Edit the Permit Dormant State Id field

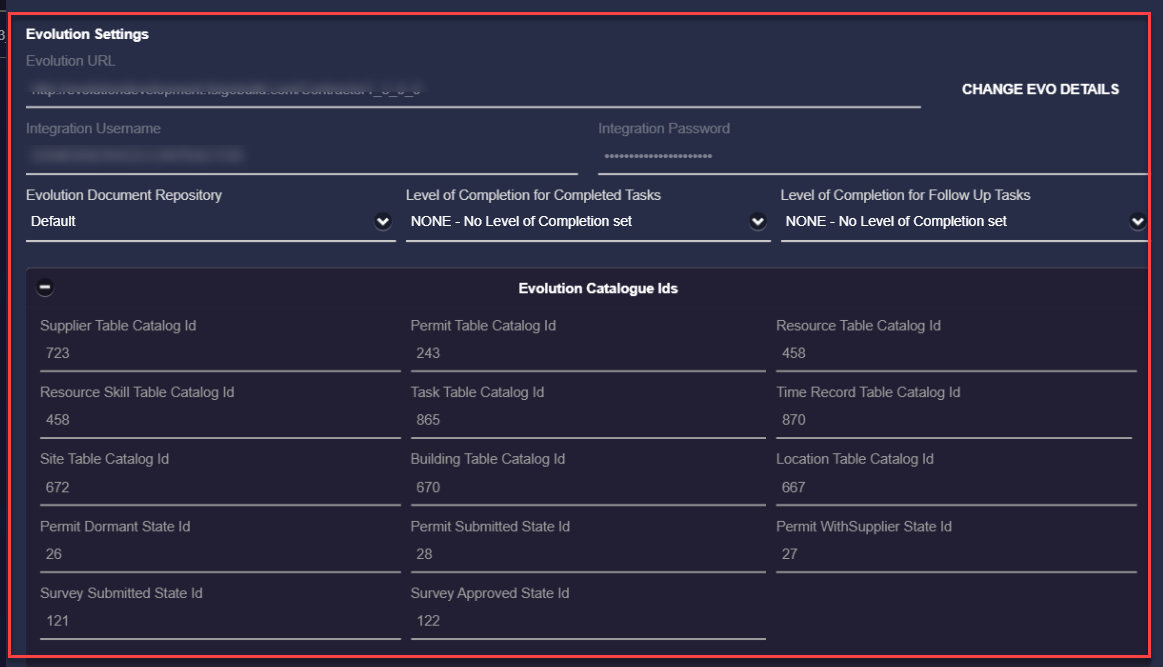point(219,554)
